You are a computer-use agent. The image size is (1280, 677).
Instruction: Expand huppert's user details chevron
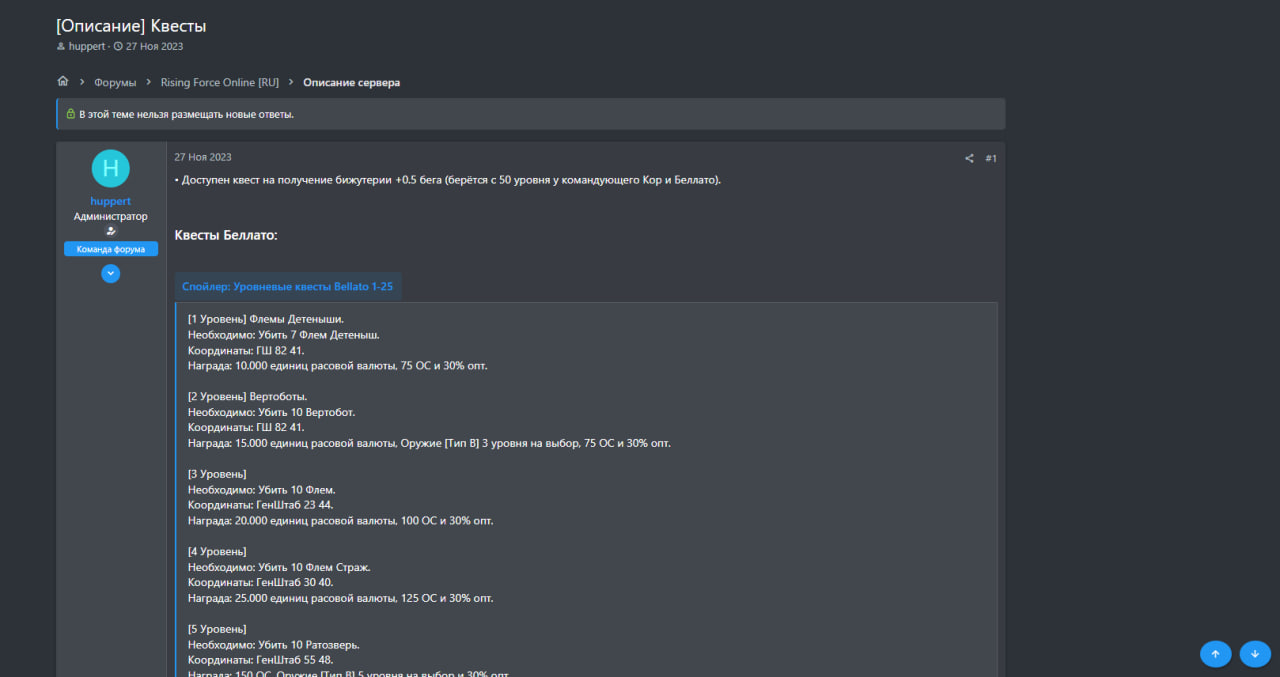click(111, 273)
